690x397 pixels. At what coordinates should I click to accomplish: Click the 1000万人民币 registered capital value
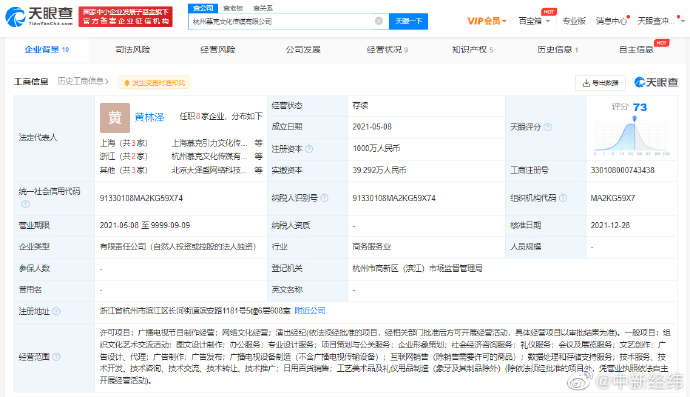376,148
